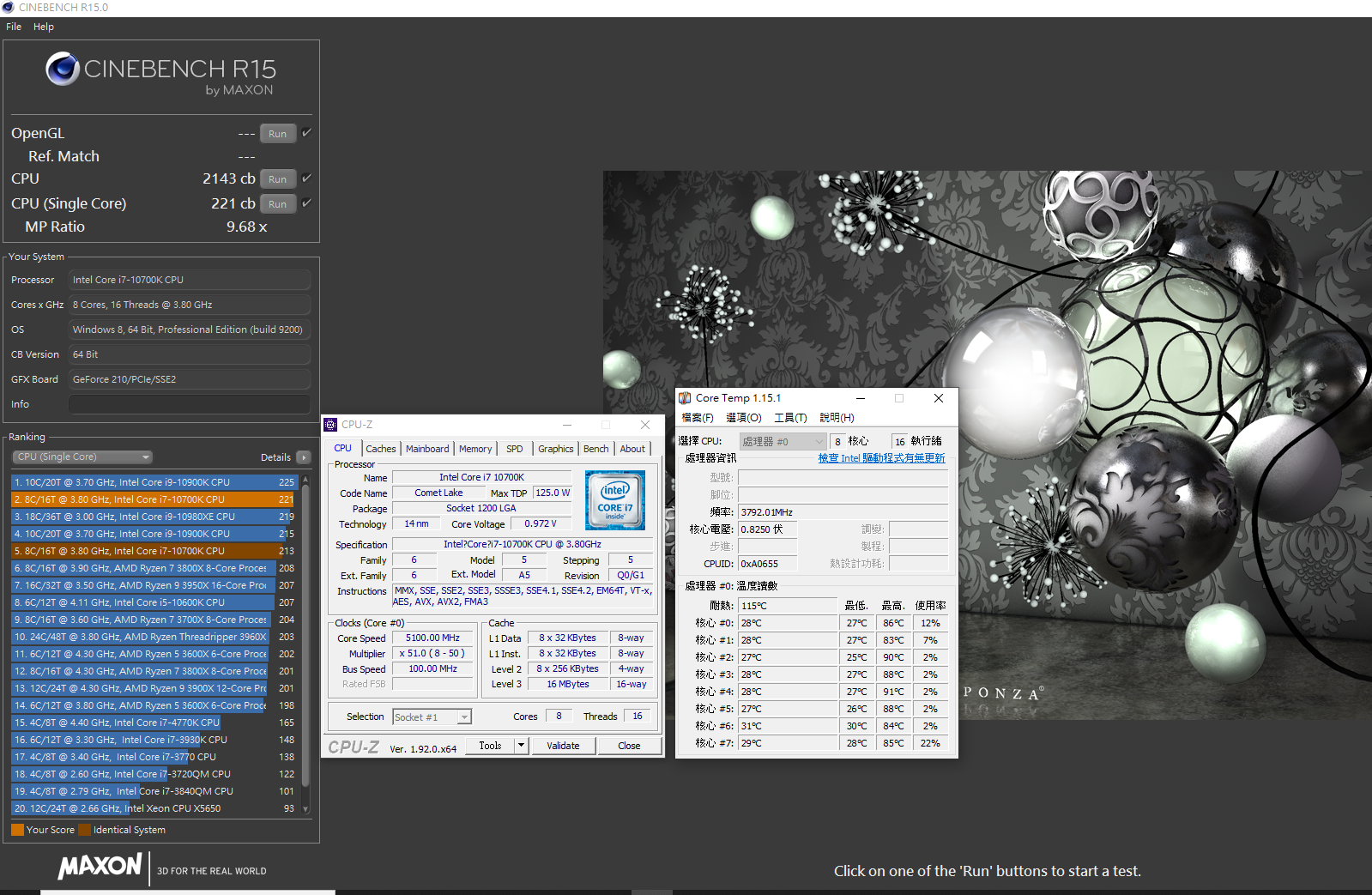Image resolution: width=1372 pixels, height=895 pixels.
Task: Open the CPU (Single Core) ranking dropdown
Action: pos(82,457)
